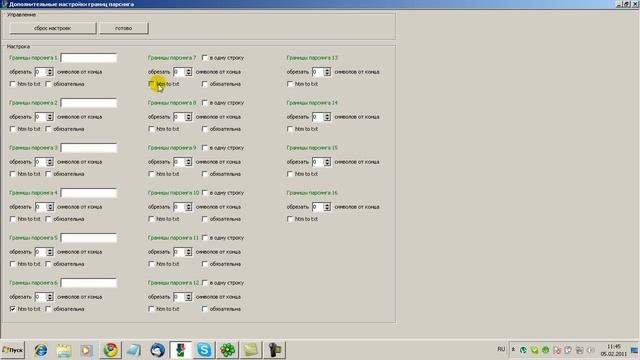The image size is (640, 360).
Task: Click обрезать spinner of parsing border 7
Action: pos(183,72)
